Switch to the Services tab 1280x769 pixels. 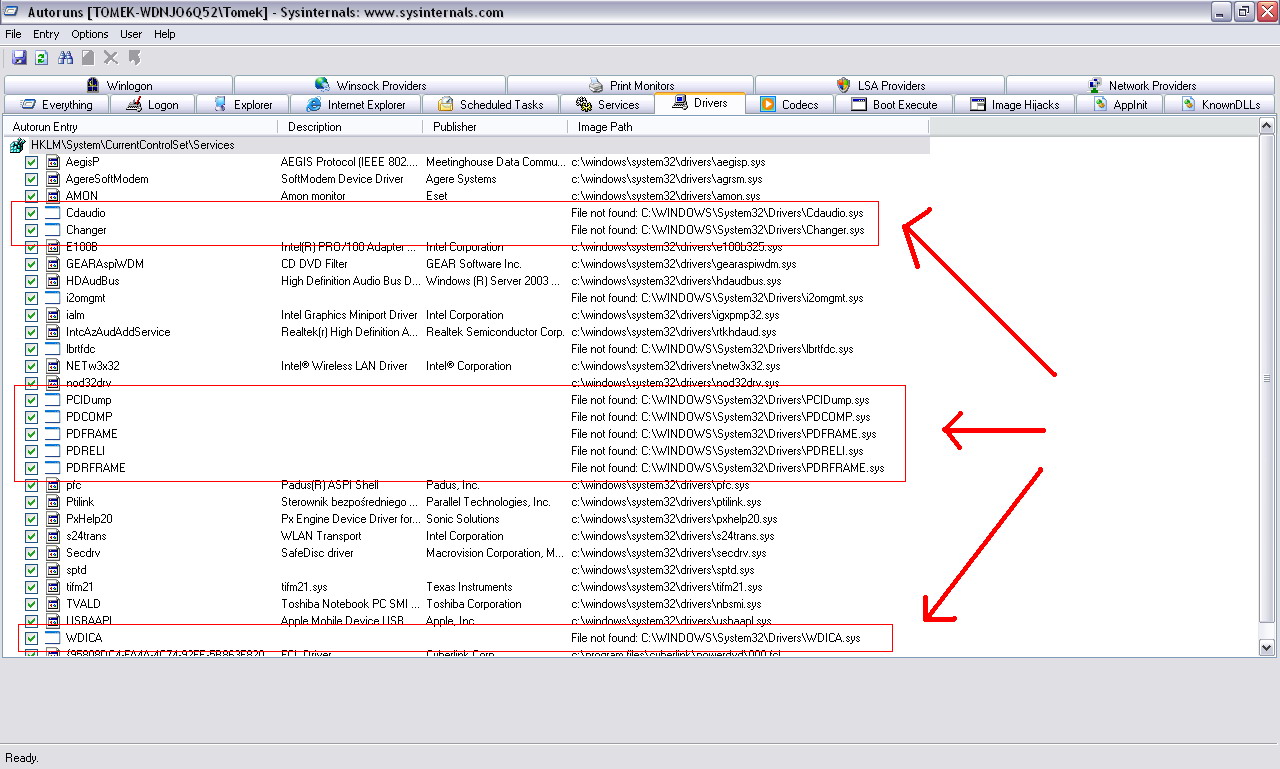pyautogui.click(x=607, y=104)
